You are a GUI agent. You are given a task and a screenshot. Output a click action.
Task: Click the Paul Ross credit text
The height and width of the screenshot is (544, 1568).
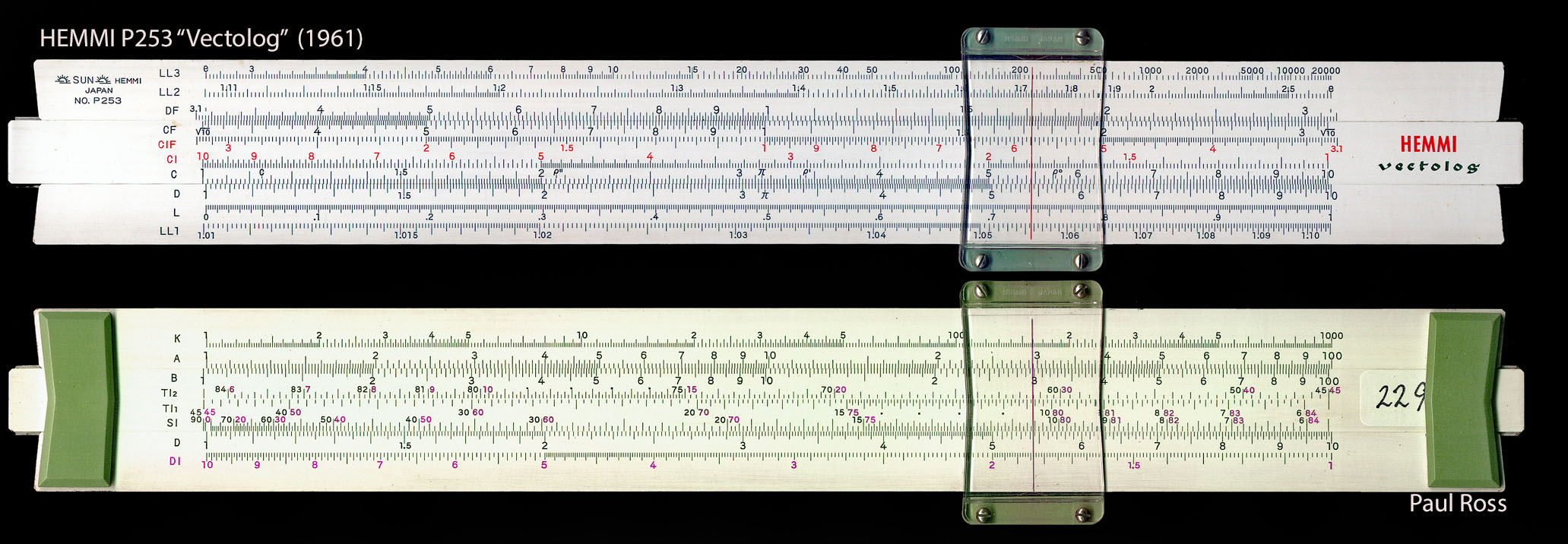pyautogui.click(x=1457, y=504)
